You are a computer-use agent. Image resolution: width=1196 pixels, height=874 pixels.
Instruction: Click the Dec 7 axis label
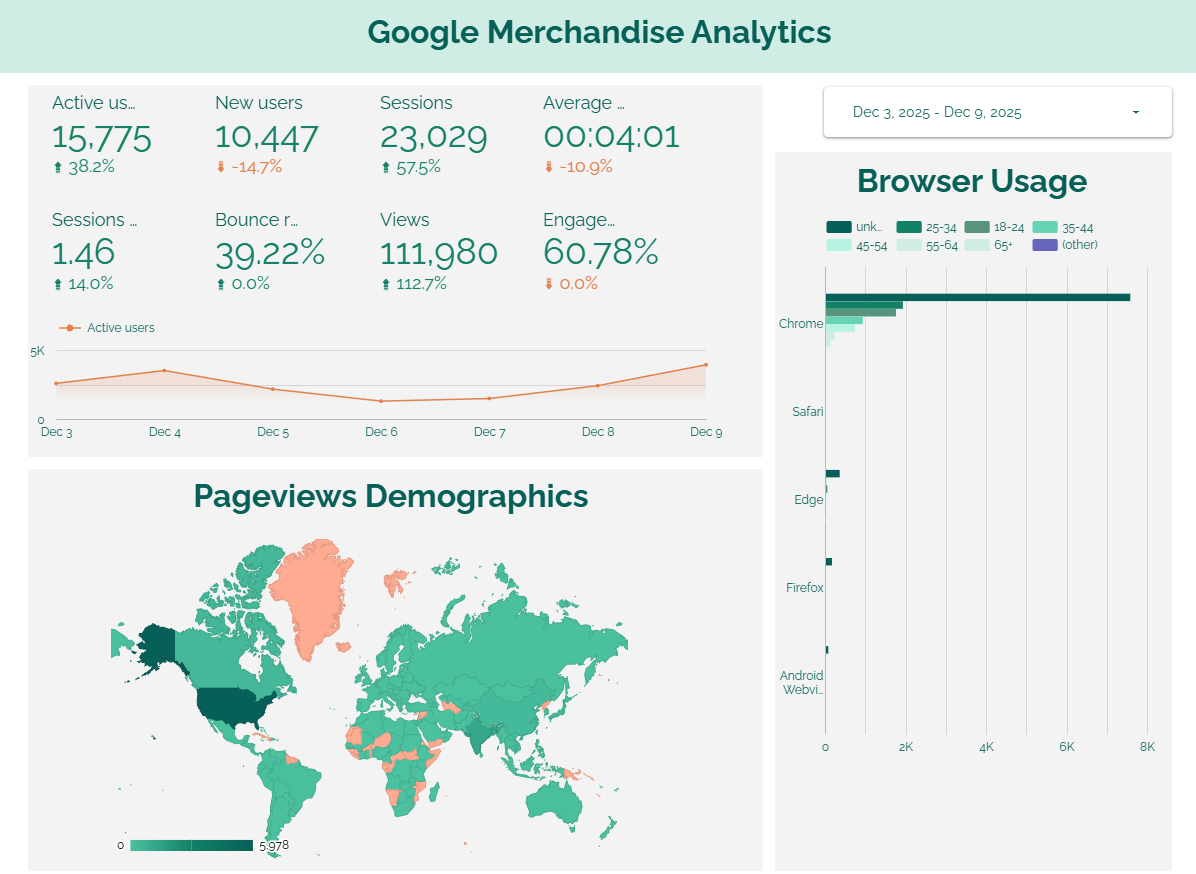(x=490, y=432)
